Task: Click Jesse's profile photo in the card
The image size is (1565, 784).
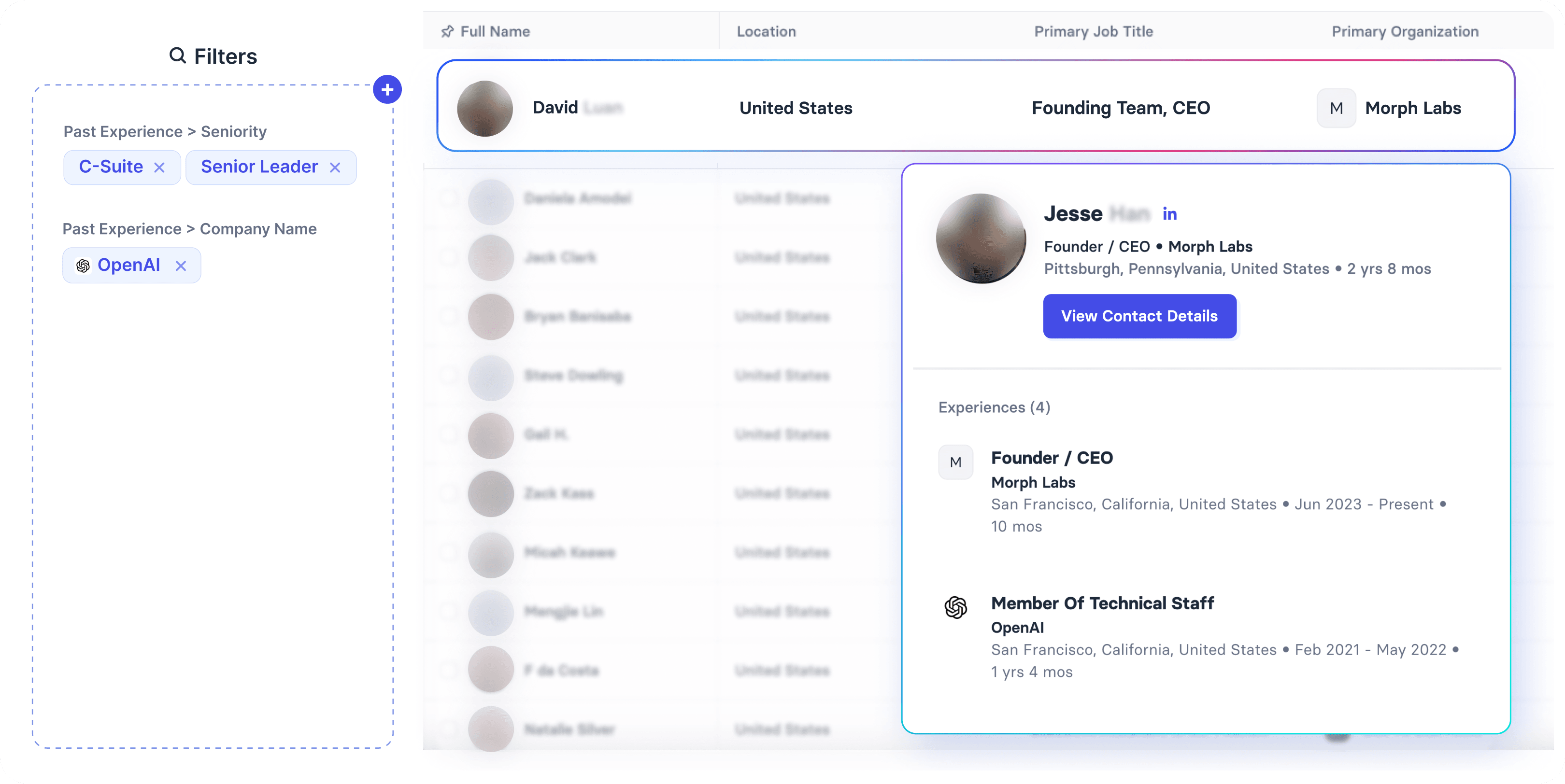Action: click(x=981, y=238)
